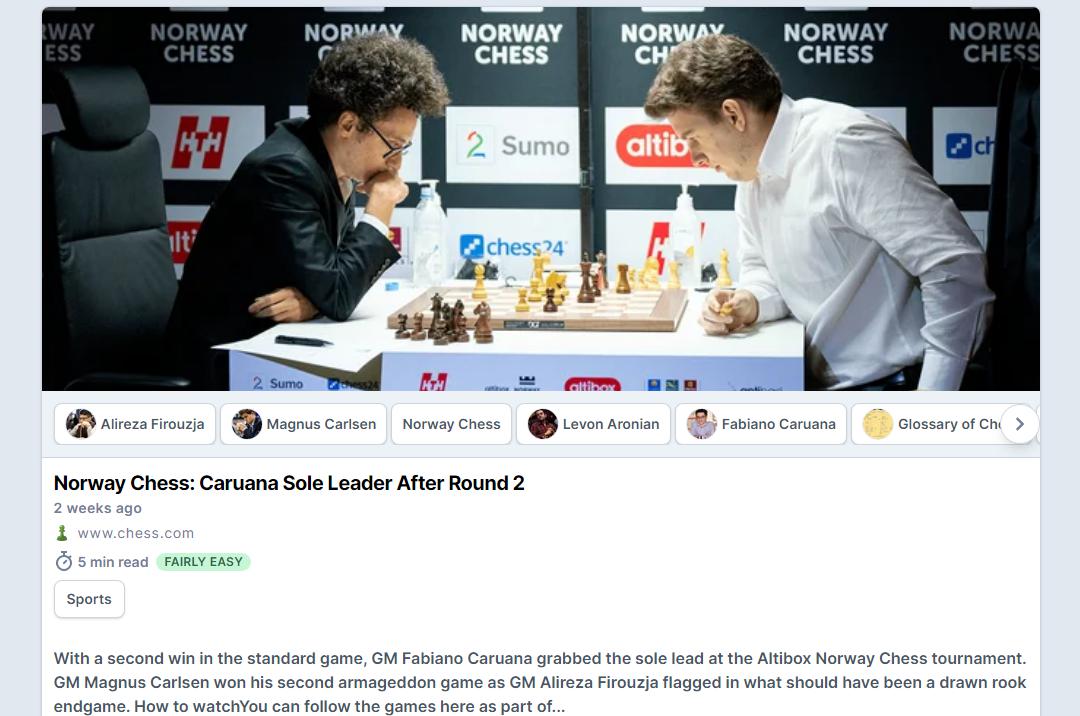Click the article summary text

pos(540,682)
